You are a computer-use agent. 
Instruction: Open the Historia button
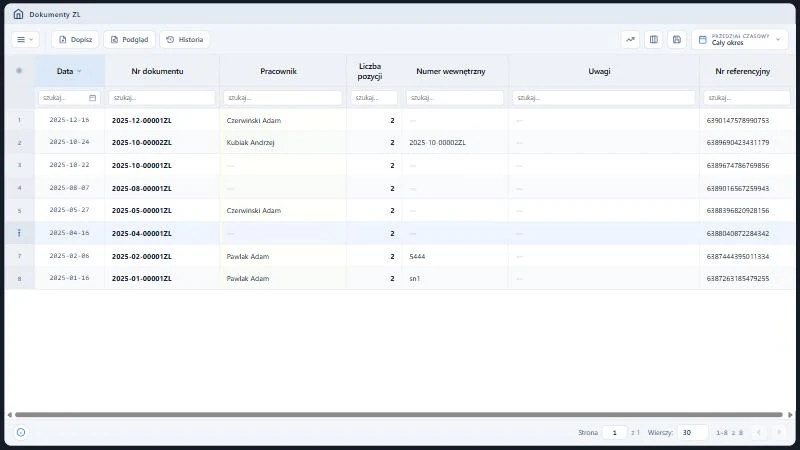pyautogui.click(x=185, y=39)
